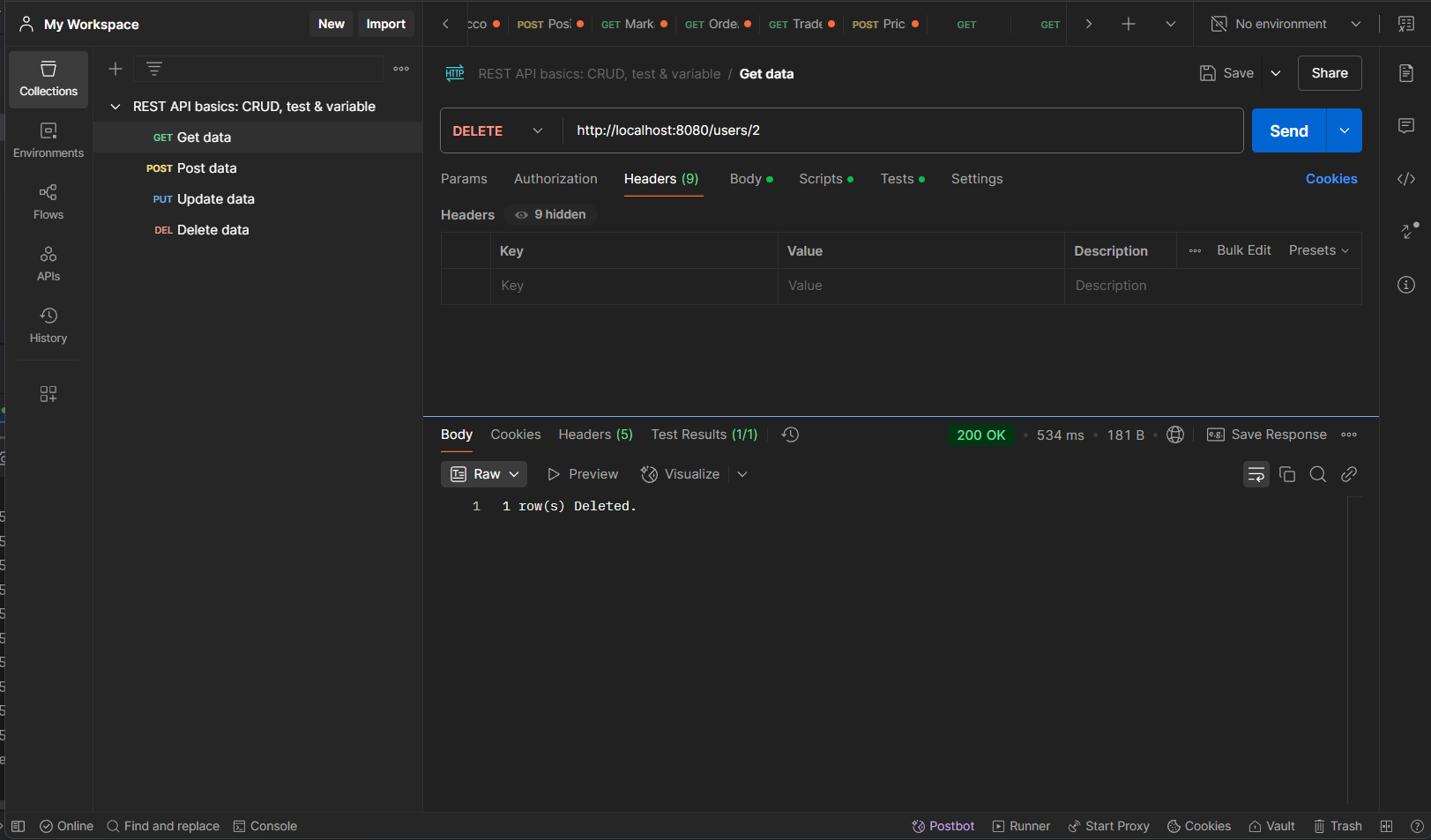Open the Save options dropdown arrow
Screen dimensions: 1431x840
(1276, 73)
